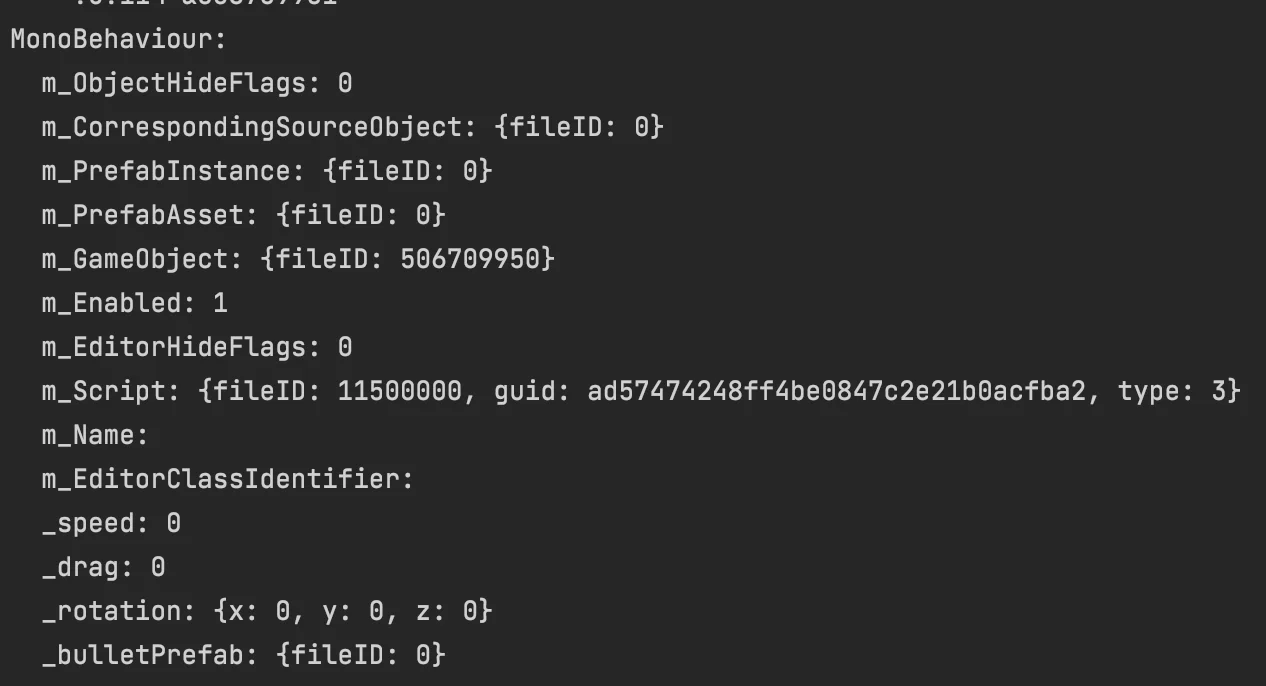This screenshot has width=1266, height=686.
Task: Click the m_EditorHideFlags key
Action: tap(173, 347)
